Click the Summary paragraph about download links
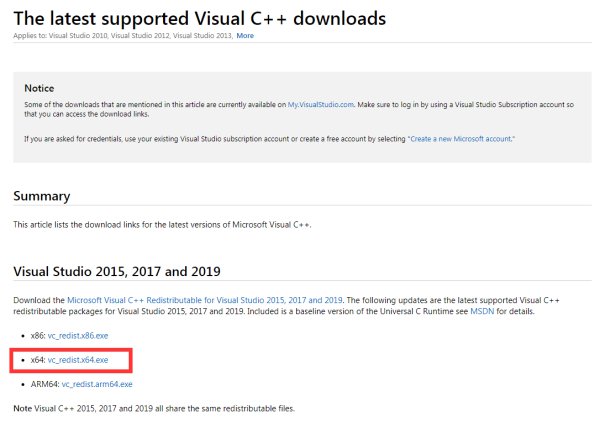600x429 pixels. [162, 224]
